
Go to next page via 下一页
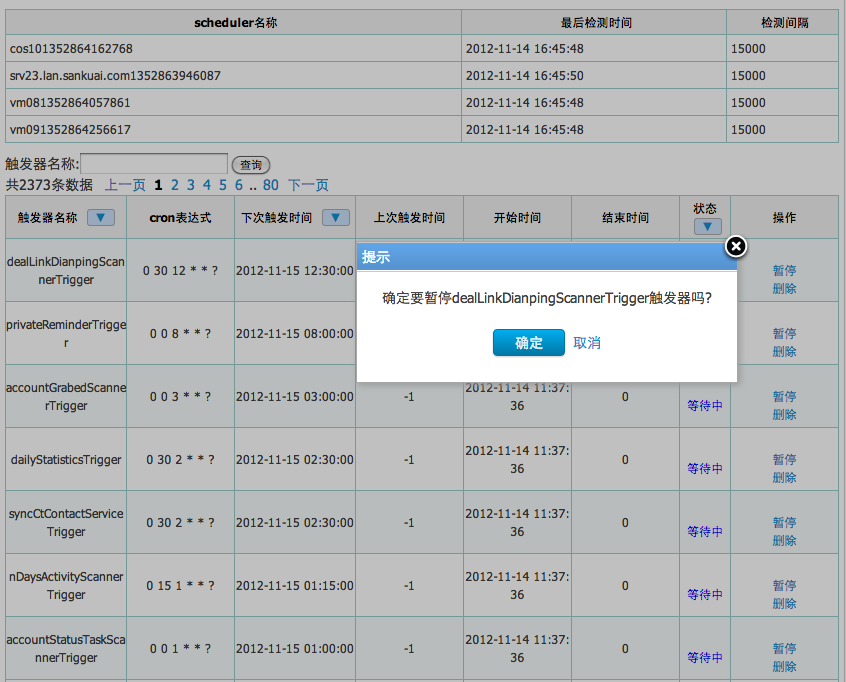pos(308,185)
